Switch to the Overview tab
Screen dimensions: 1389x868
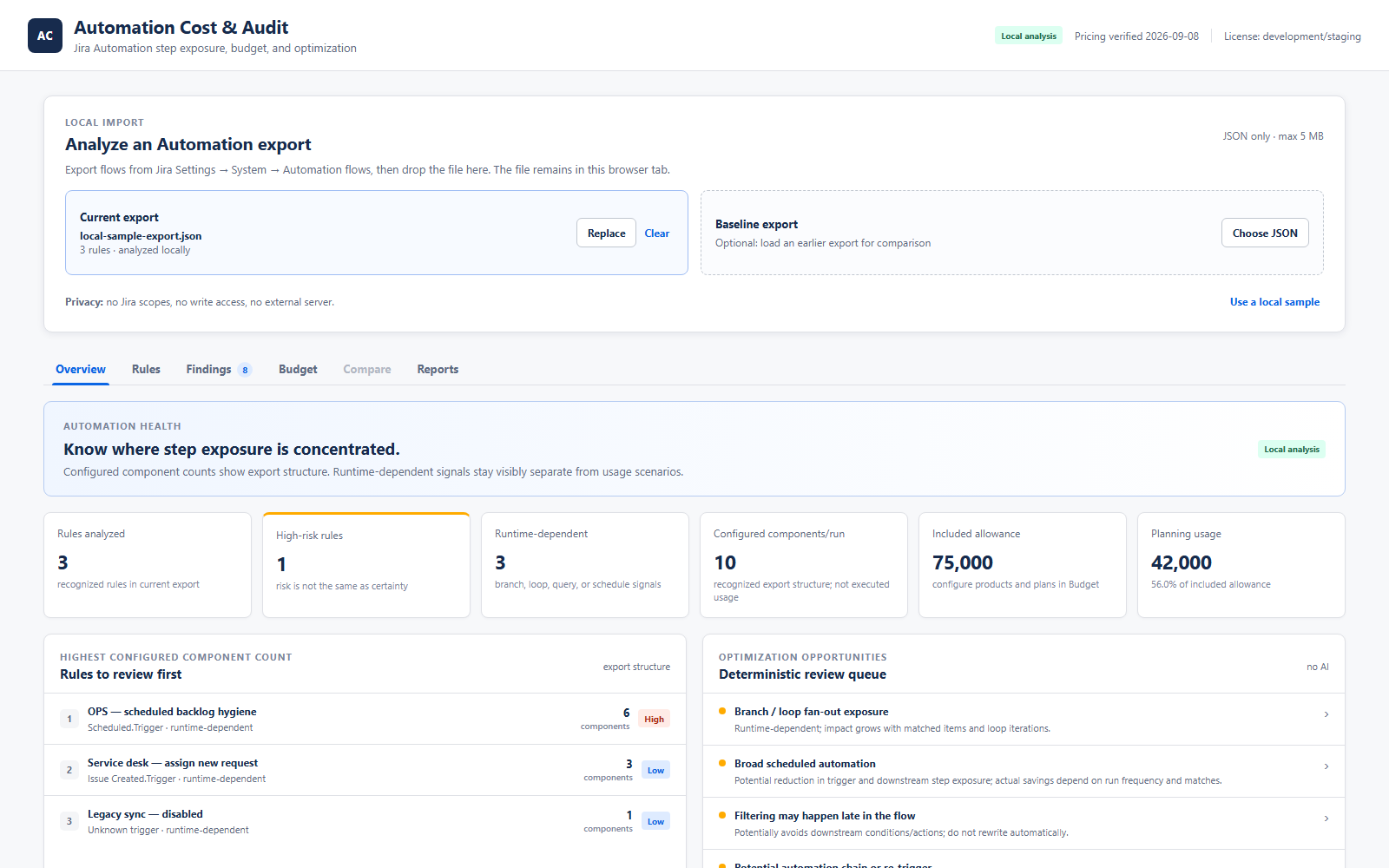(x=81, y=369)
